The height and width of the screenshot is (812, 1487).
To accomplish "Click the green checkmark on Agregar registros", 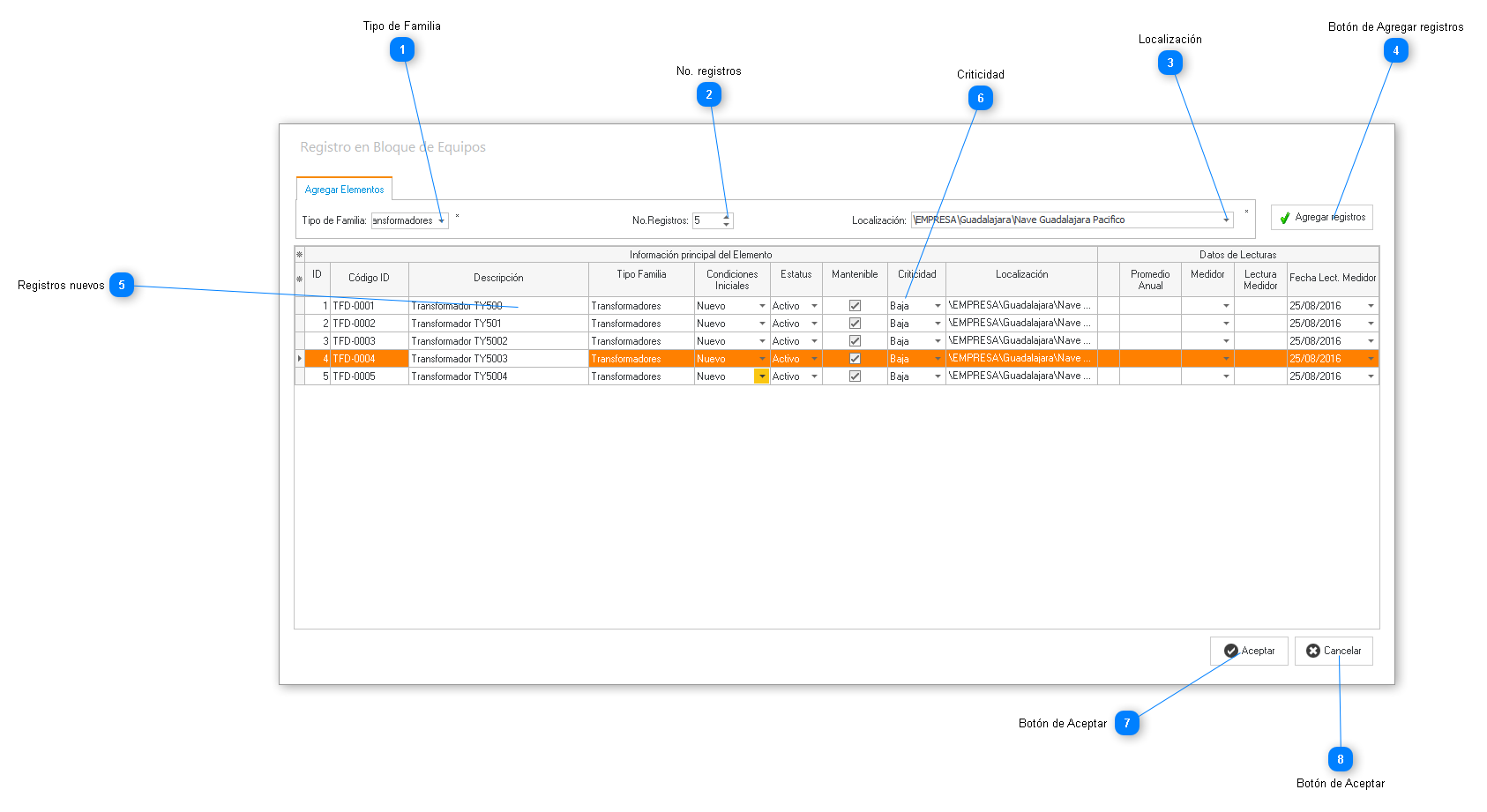I will coord(1285,218).
